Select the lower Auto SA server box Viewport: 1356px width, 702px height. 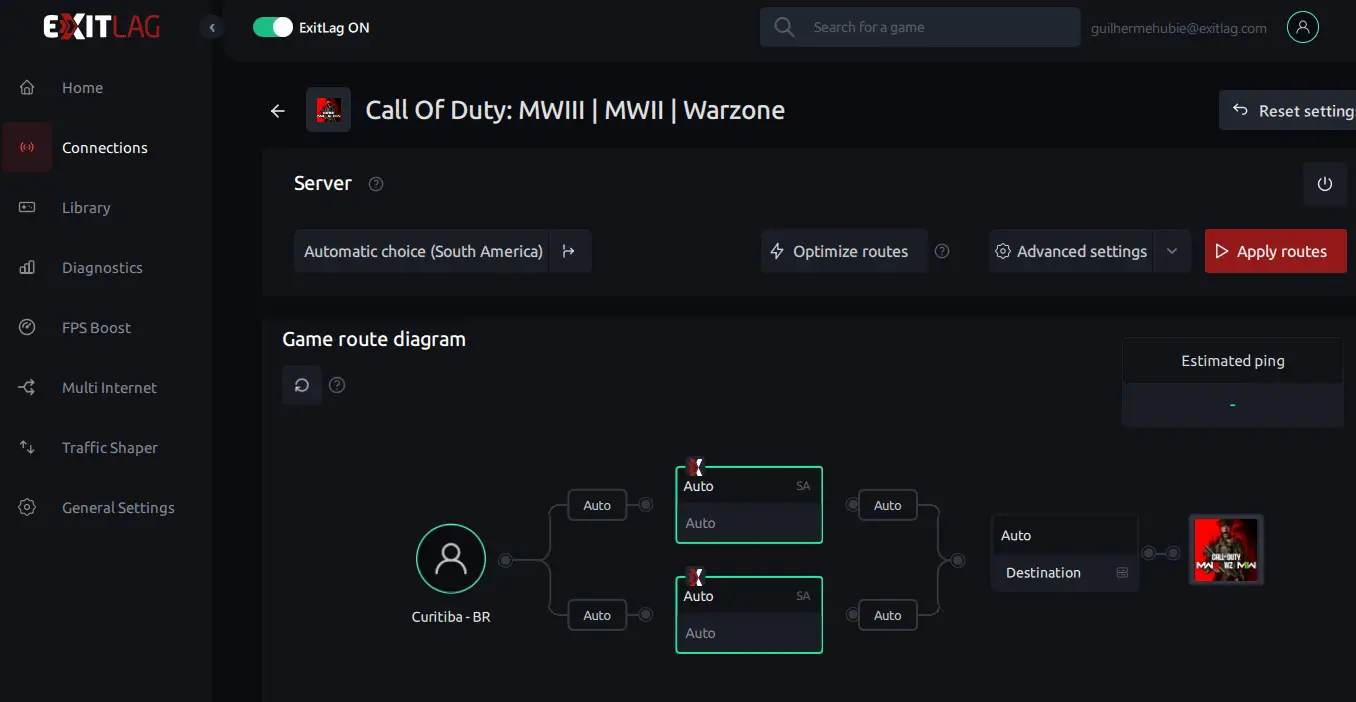click(749, 615)
